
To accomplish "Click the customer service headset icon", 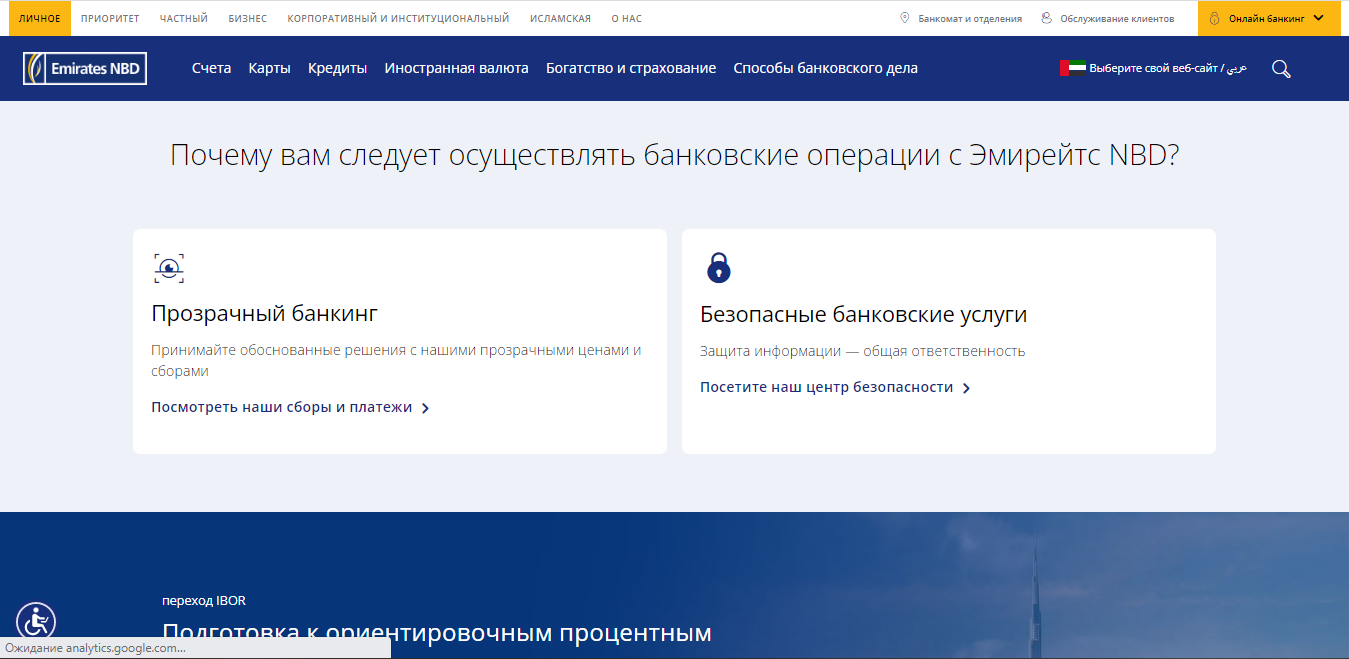I will [1046, 18].
